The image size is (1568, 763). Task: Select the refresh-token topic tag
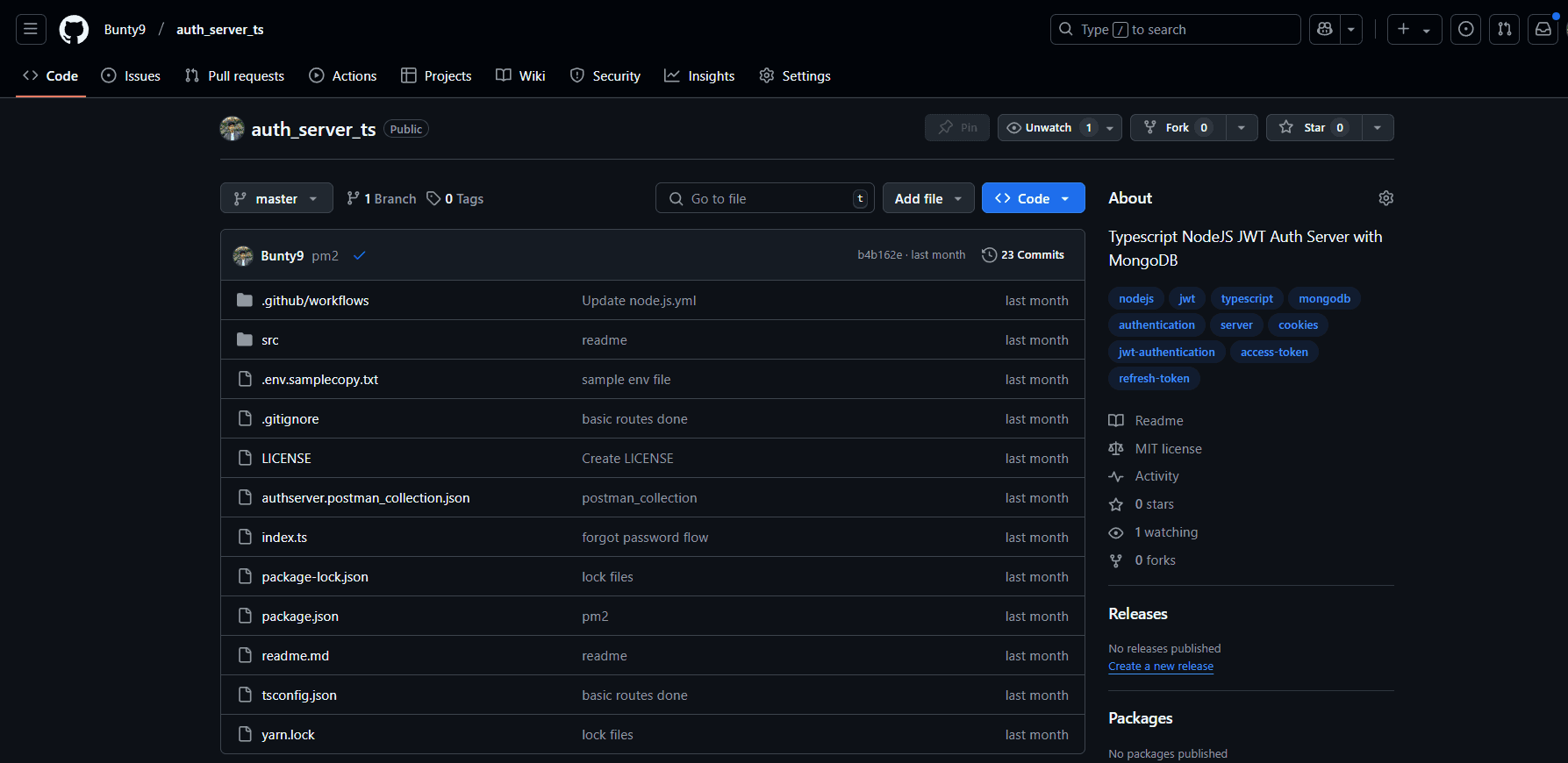(1154, 379)
